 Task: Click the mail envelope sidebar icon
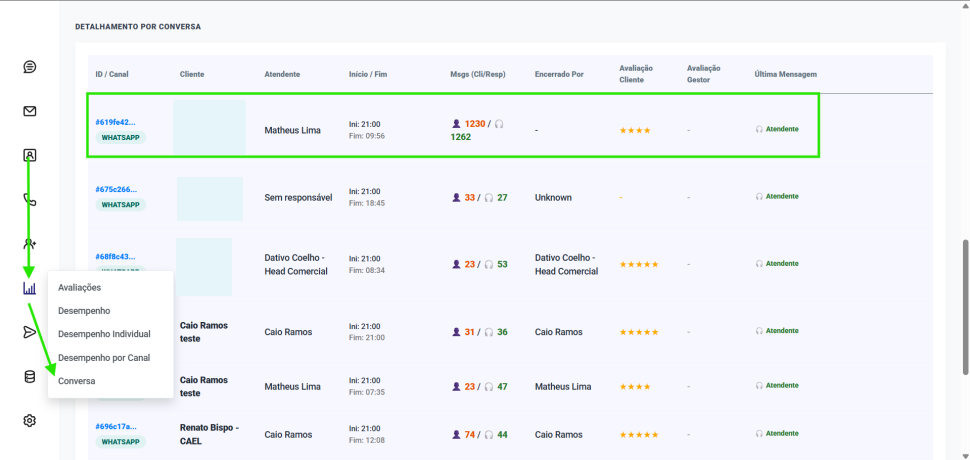pyautogui.click(x=30, y=111)
